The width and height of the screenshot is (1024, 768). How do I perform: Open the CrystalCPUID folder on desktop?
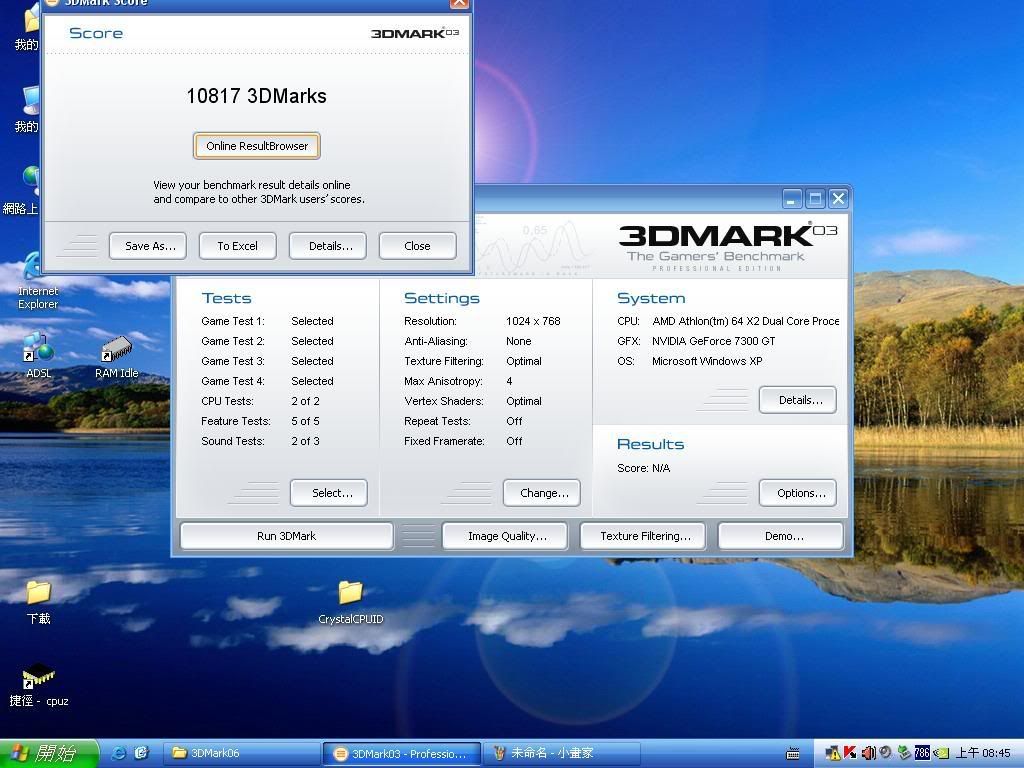tap(351, 602)
